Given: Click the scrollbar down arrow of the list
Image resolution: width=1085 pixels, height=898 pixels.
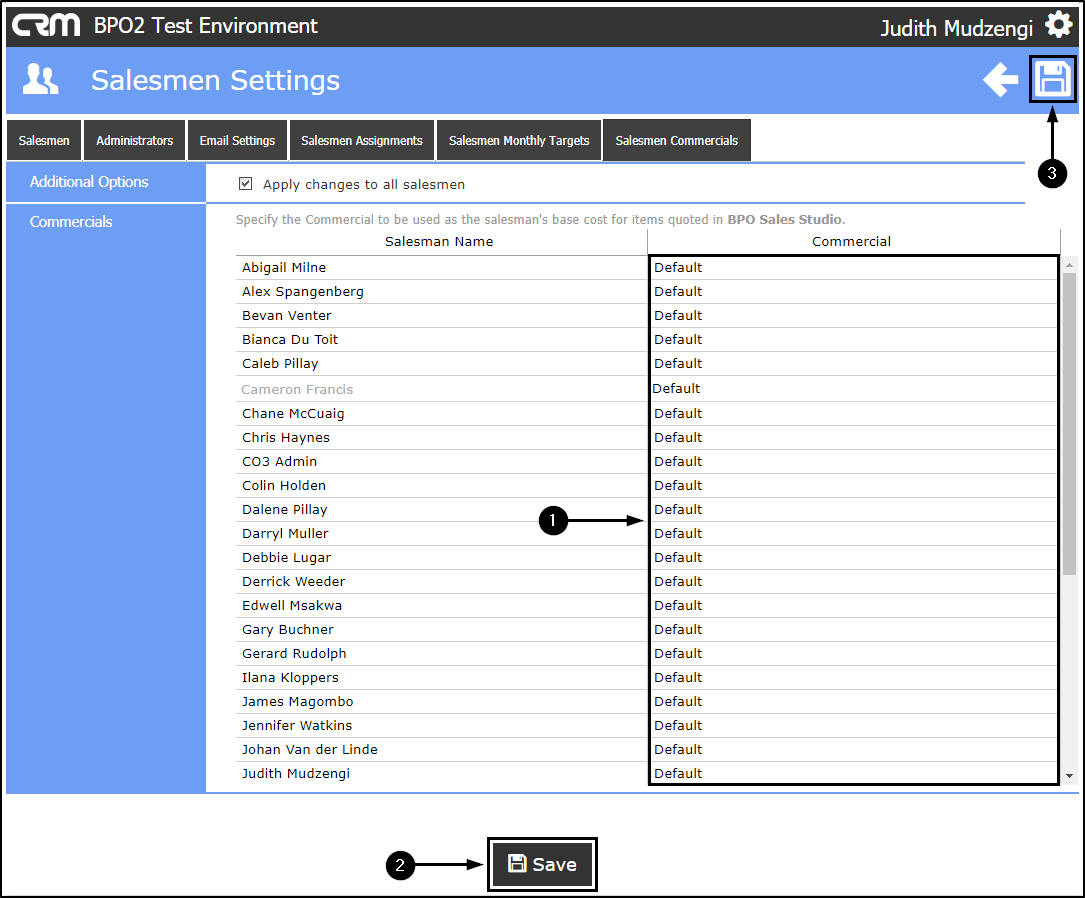Looking at the screenshot, I should point(1070,776).
